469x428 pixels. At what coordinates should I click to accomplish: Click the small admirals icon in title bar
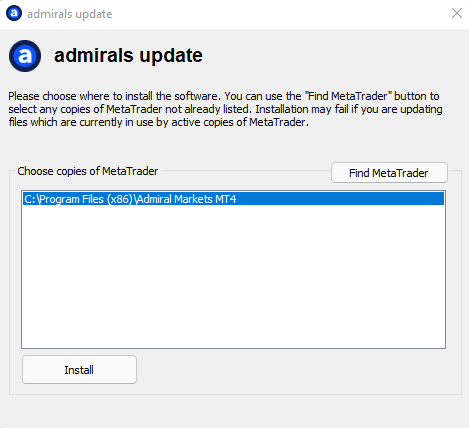coord(14,14)
